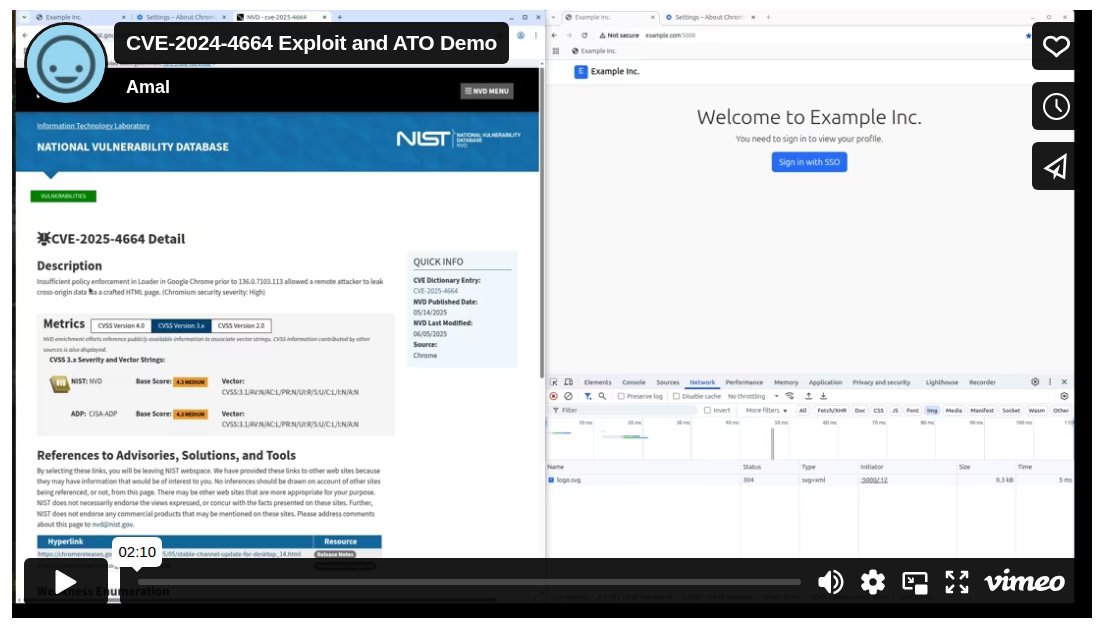Play the Vimeo video
The width and height of the screenshot is (1097, 627).
coord(66,582)
